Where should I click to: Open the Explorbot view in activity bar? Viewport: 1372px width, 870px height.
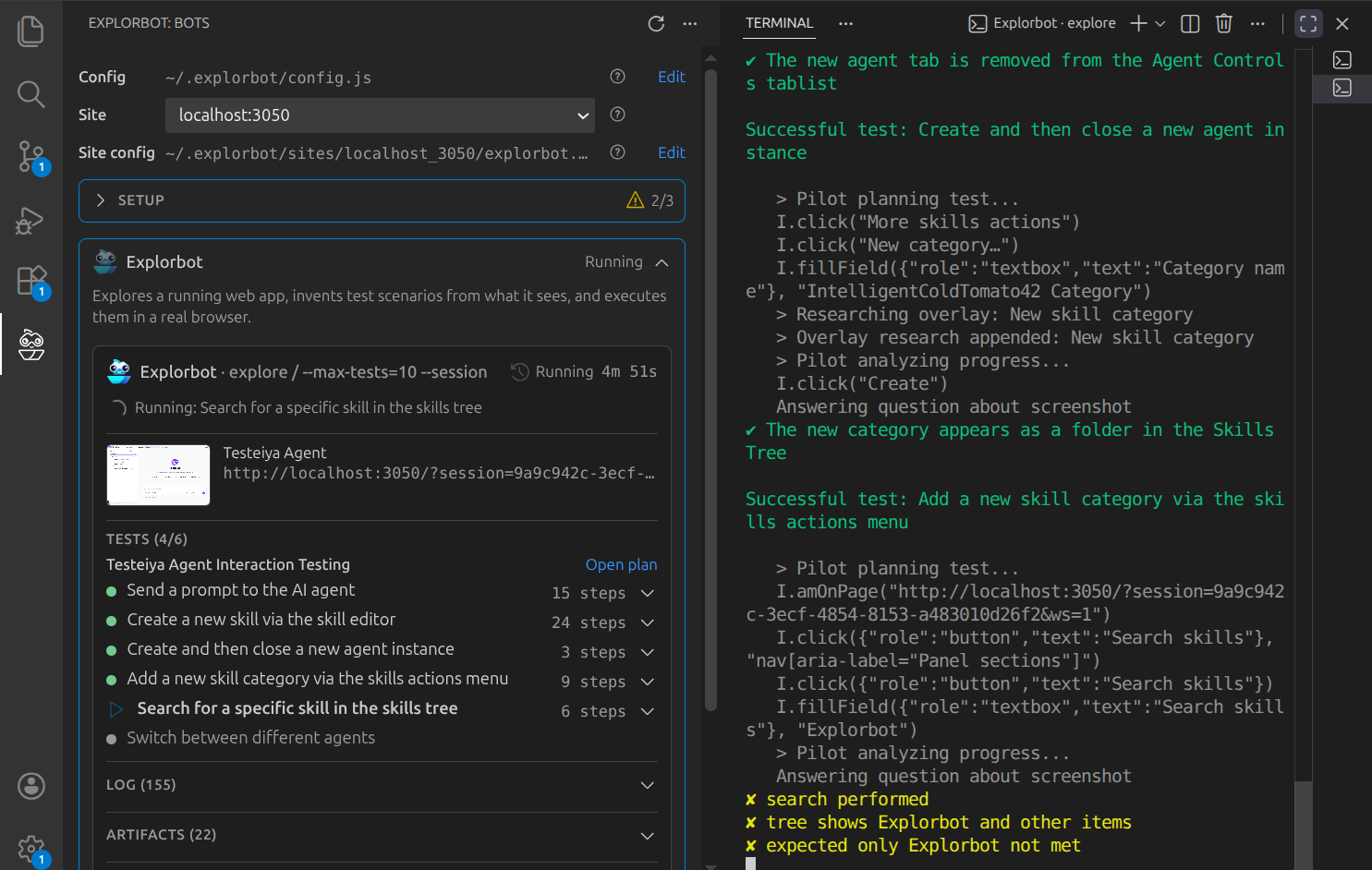pos(30,344)
